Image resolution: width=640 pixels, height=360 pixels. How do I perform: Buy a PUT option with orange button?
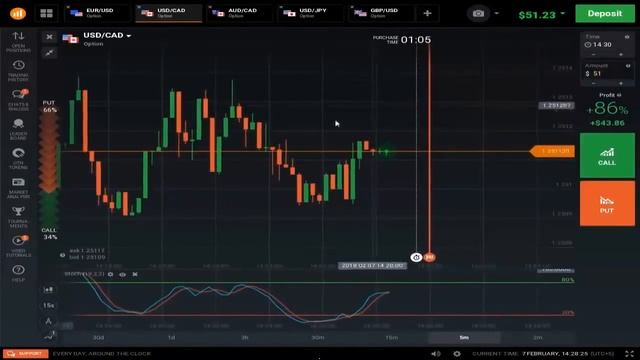tap(607, 204)
